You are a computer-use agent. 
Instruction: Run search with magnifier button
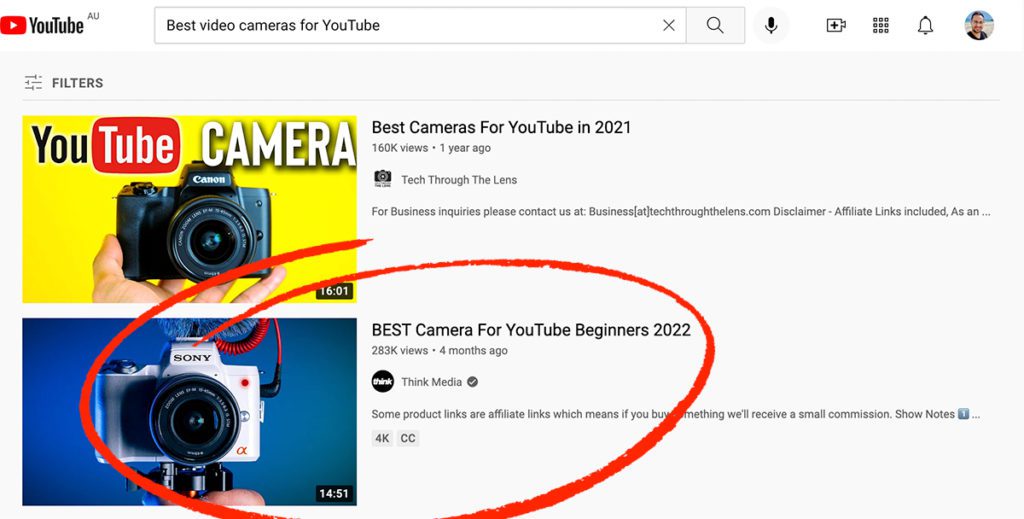click(x=715, y=25)
